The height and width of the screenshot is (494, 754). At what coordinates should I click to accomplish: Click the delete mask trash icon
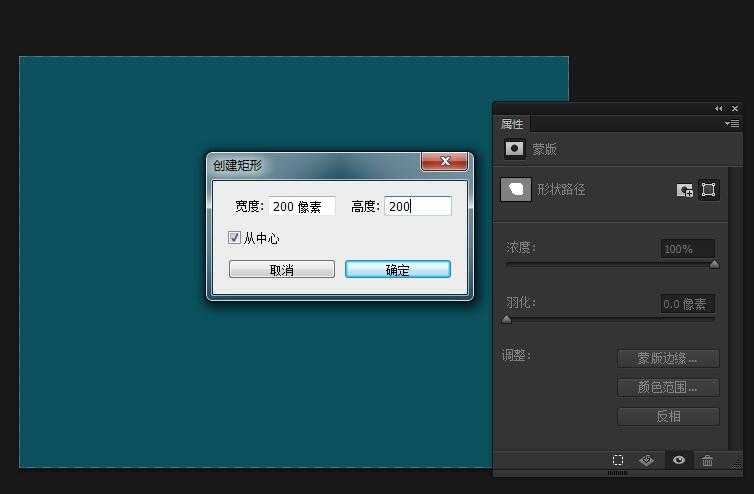coord(707,460)
